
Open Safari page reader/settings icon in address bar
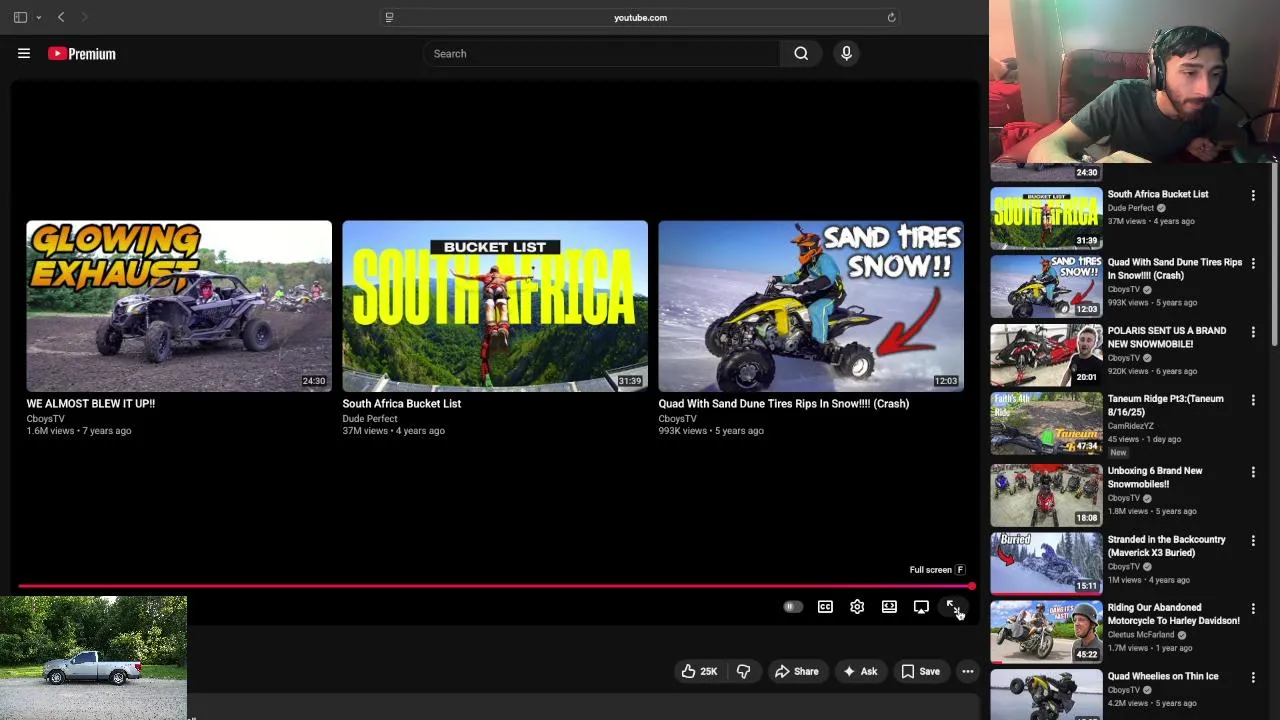pos(389,17)
